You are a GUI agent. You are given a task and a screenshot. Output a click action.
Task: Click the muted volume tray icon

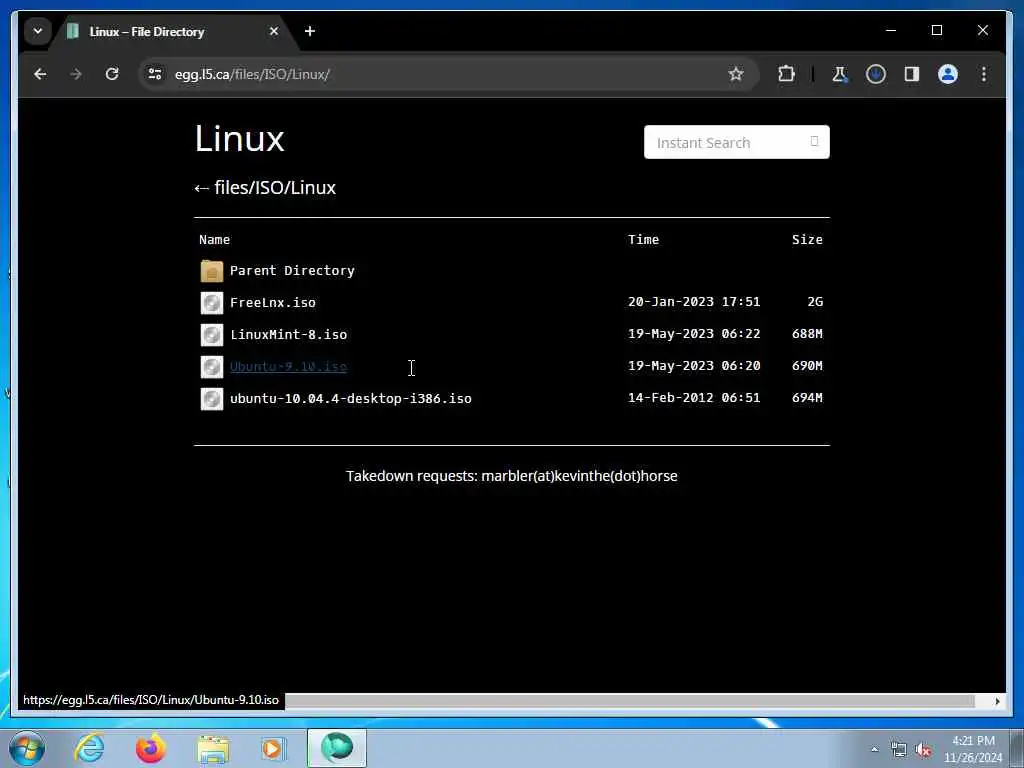[x=923, y=750]
